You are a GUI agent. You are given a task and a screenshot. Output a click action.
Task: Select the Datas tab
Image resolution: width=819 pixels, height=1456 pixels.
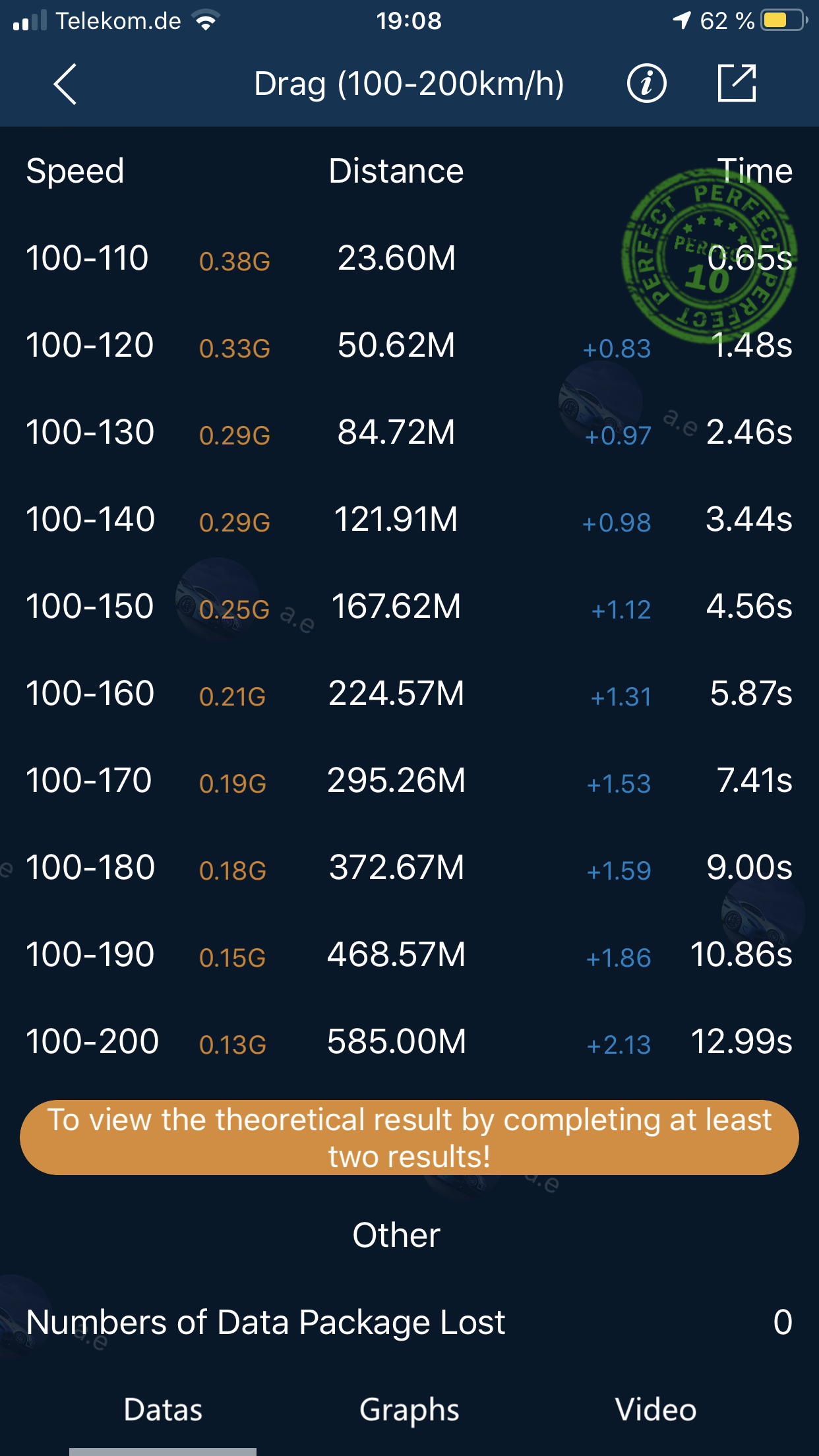coord(163,1410)
